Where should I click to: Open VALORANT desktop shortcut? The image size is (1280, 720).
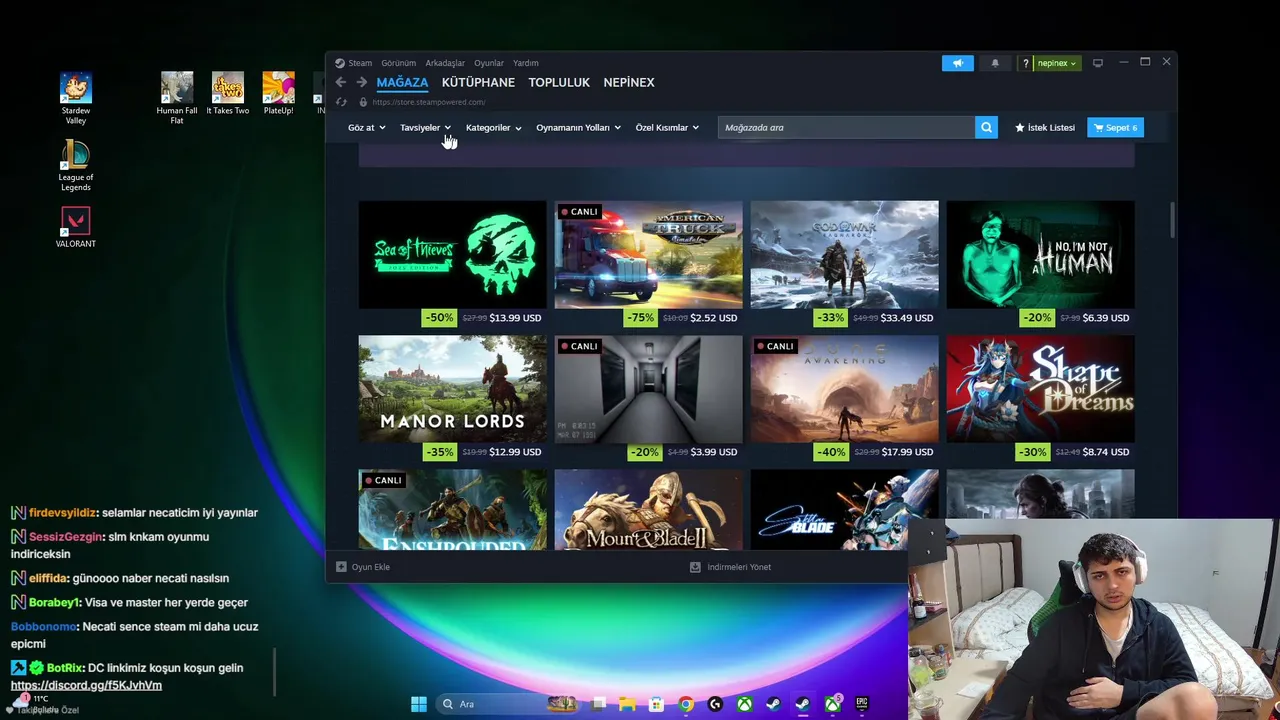click(x=76, y=227)
